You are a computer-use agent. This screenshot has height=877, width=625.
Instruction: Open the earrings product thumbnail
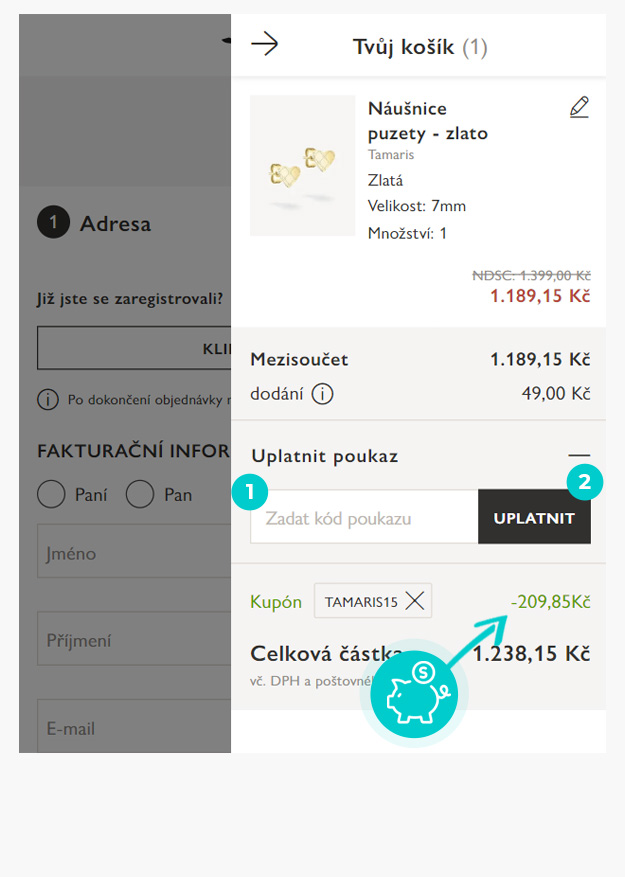click(302, 166)
